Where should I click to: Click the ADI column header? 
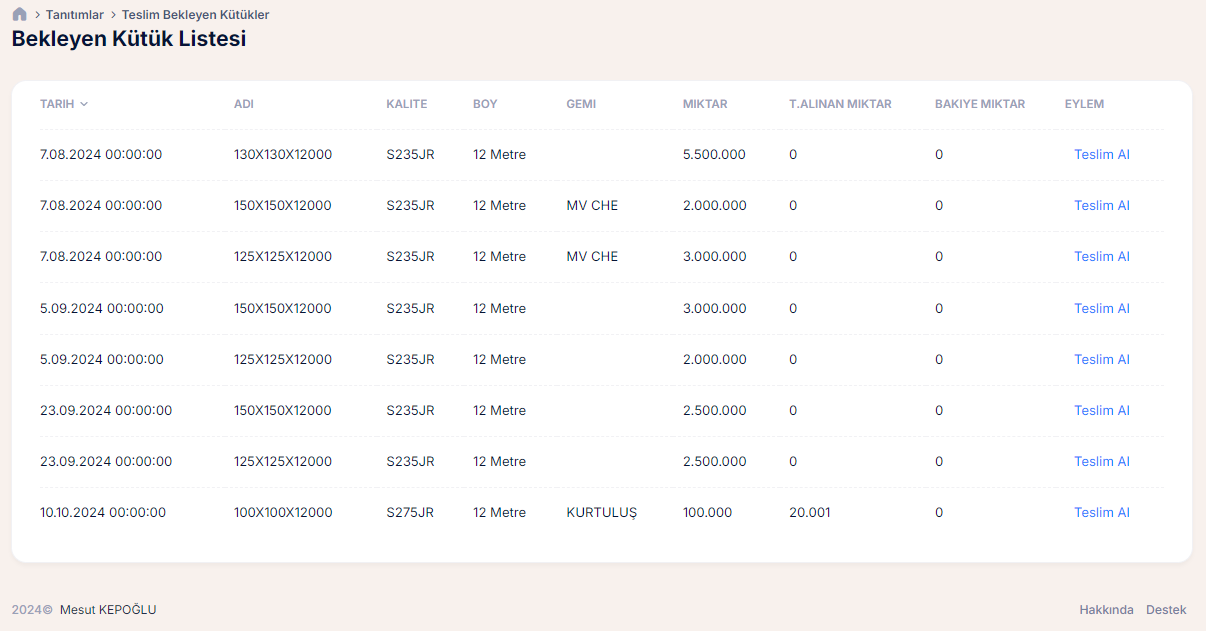click(243, 104)
